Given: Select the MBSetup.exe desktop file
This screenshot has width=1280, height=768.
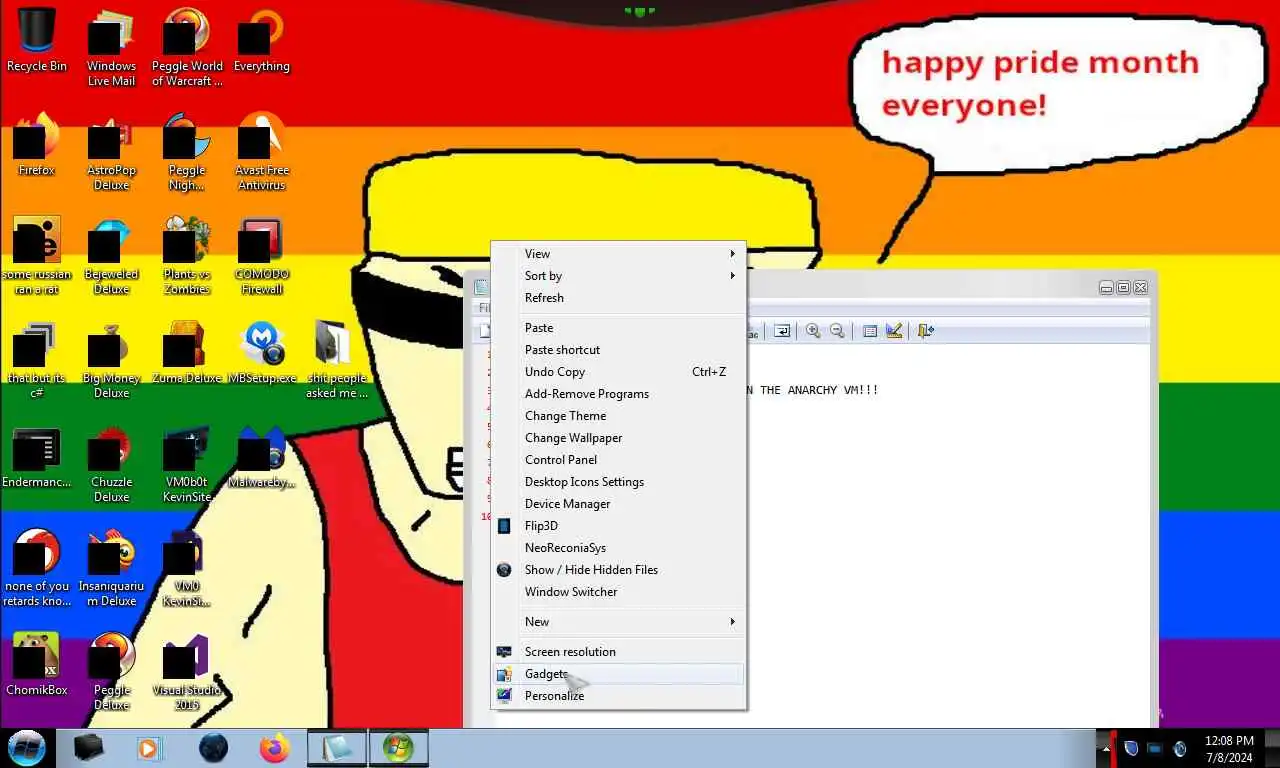Looking at the screenshot, I should tap(261, 352).
